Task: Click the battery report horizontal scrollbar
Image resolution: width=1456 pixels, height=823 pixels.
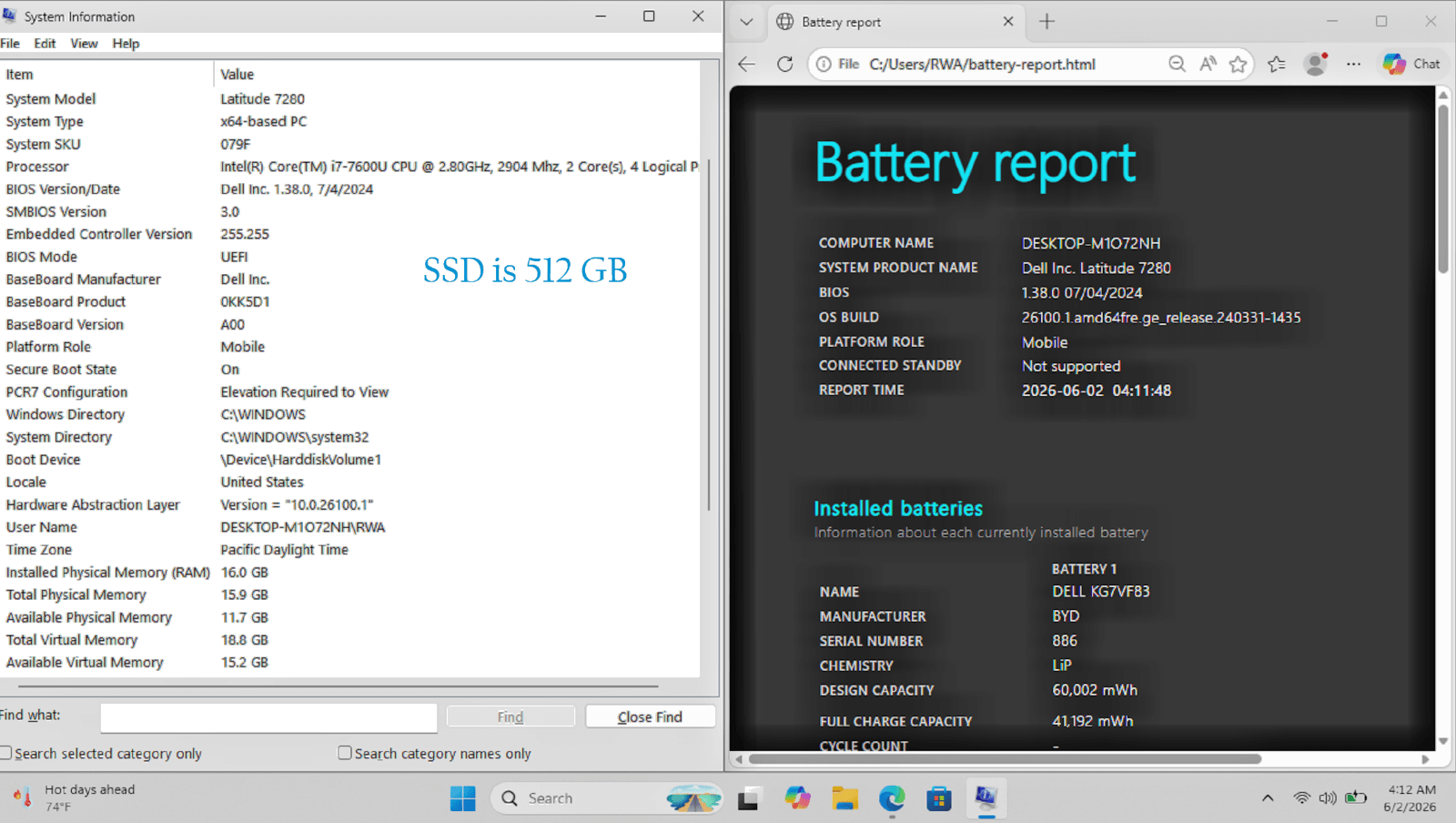Action: [x=1005, y=758]
